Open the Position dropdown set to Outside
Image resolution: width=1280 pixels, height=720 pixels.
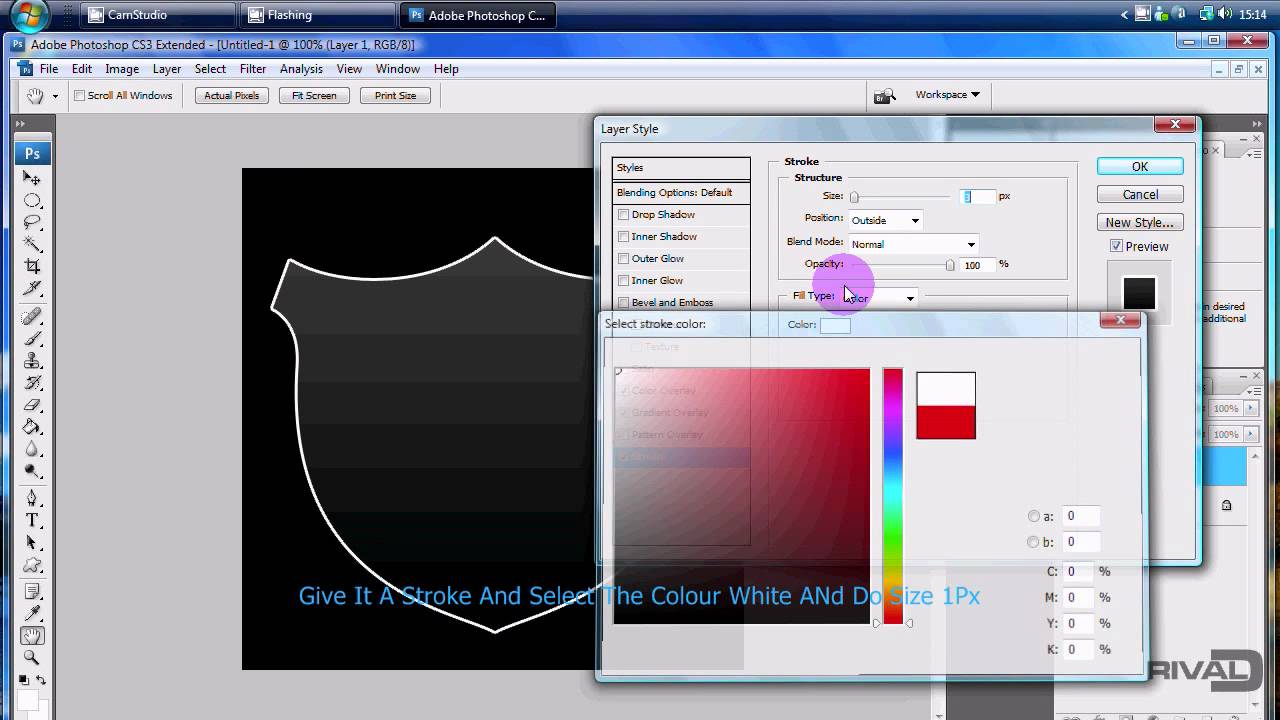point(885,220)
